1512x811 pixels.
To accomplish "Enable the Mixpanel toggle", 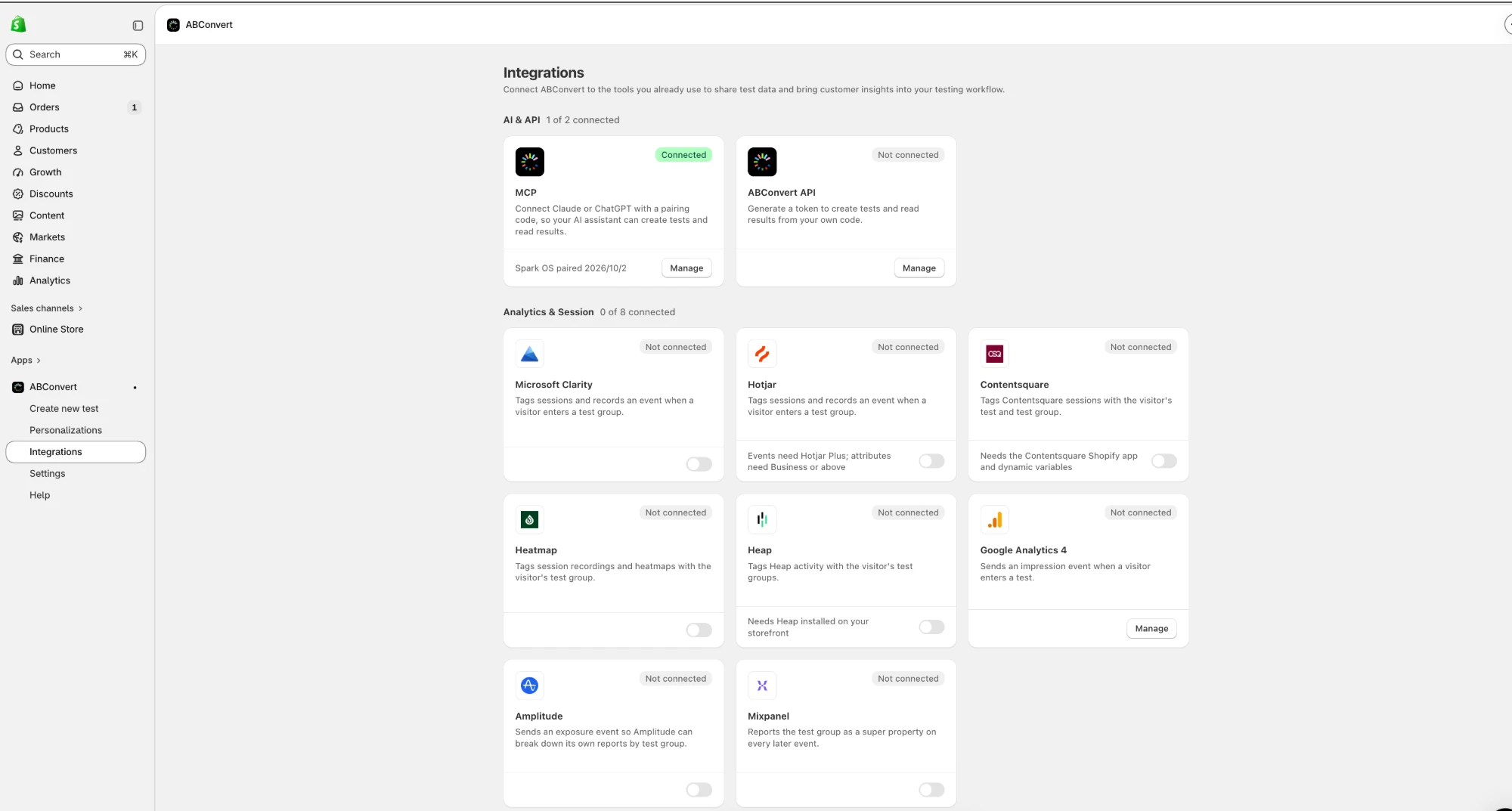I will coord(931,790).
